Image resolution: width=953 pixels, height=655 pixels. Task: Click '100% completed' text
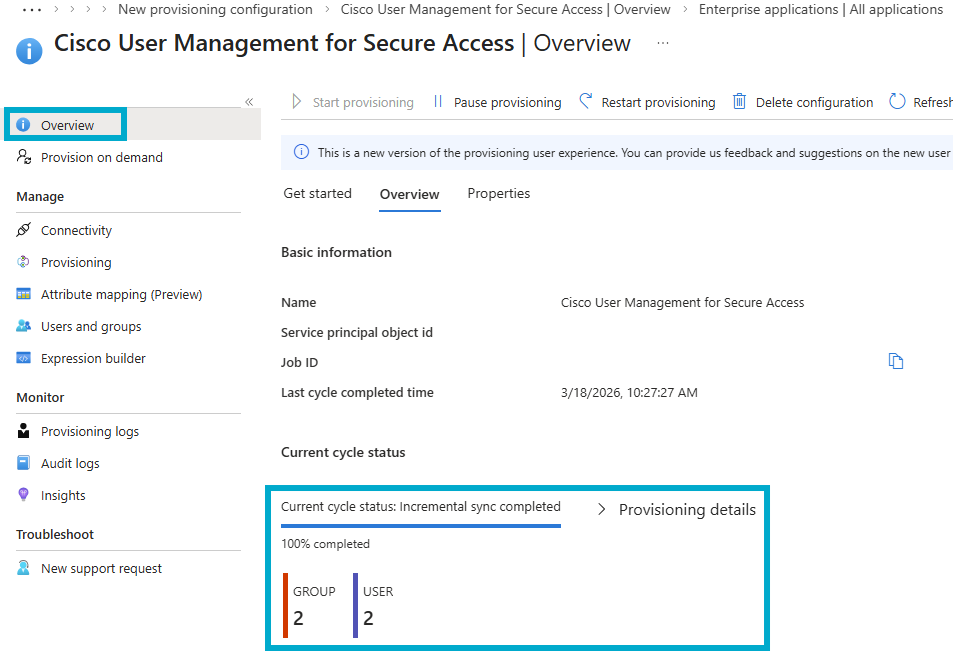click(325, 544)
